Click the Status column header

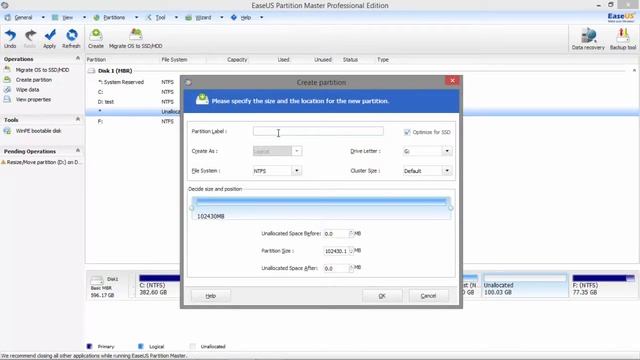click(350, 60)
